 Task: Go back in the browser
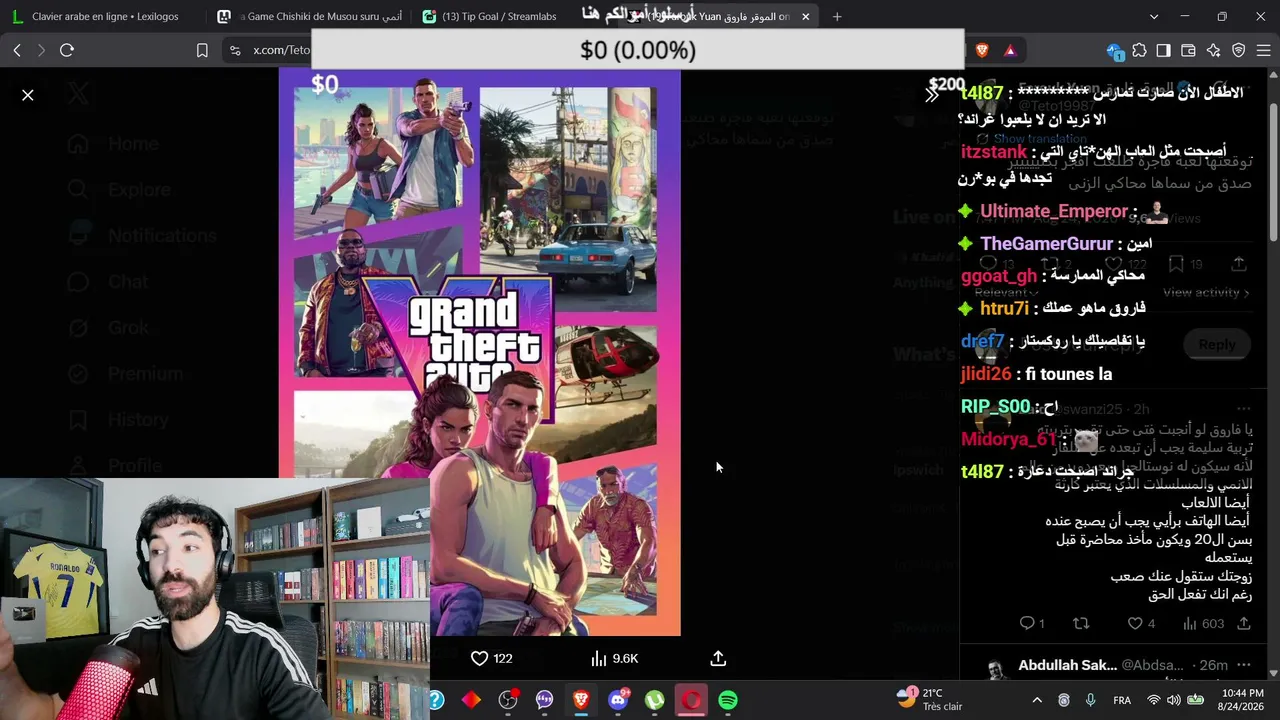[17, 50]
